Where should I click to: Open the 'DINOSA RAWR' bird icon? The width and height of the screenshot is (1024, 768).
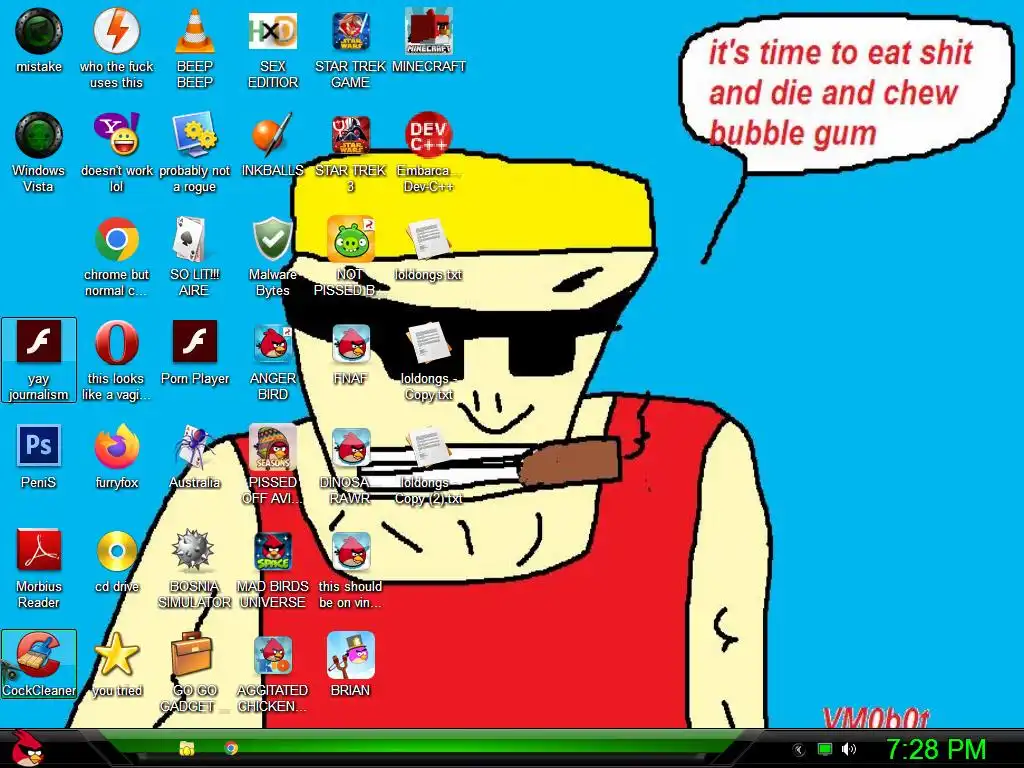point(351,447)
